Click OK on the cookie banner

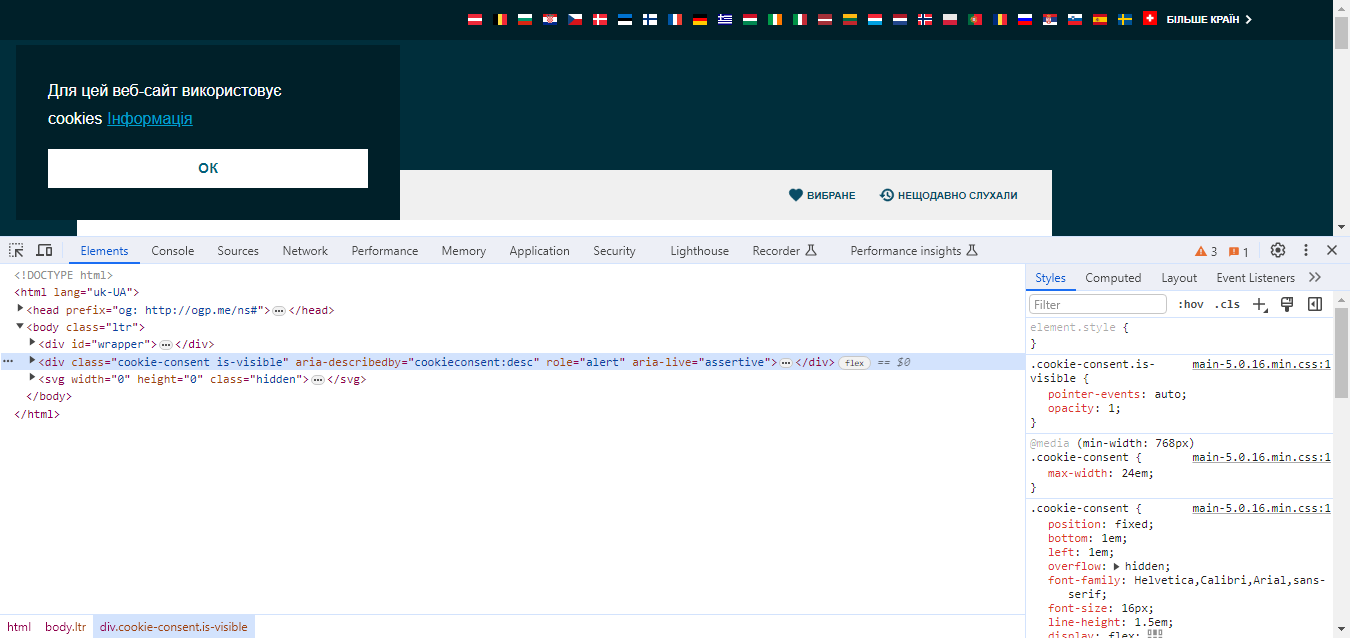tap(207, 167)
